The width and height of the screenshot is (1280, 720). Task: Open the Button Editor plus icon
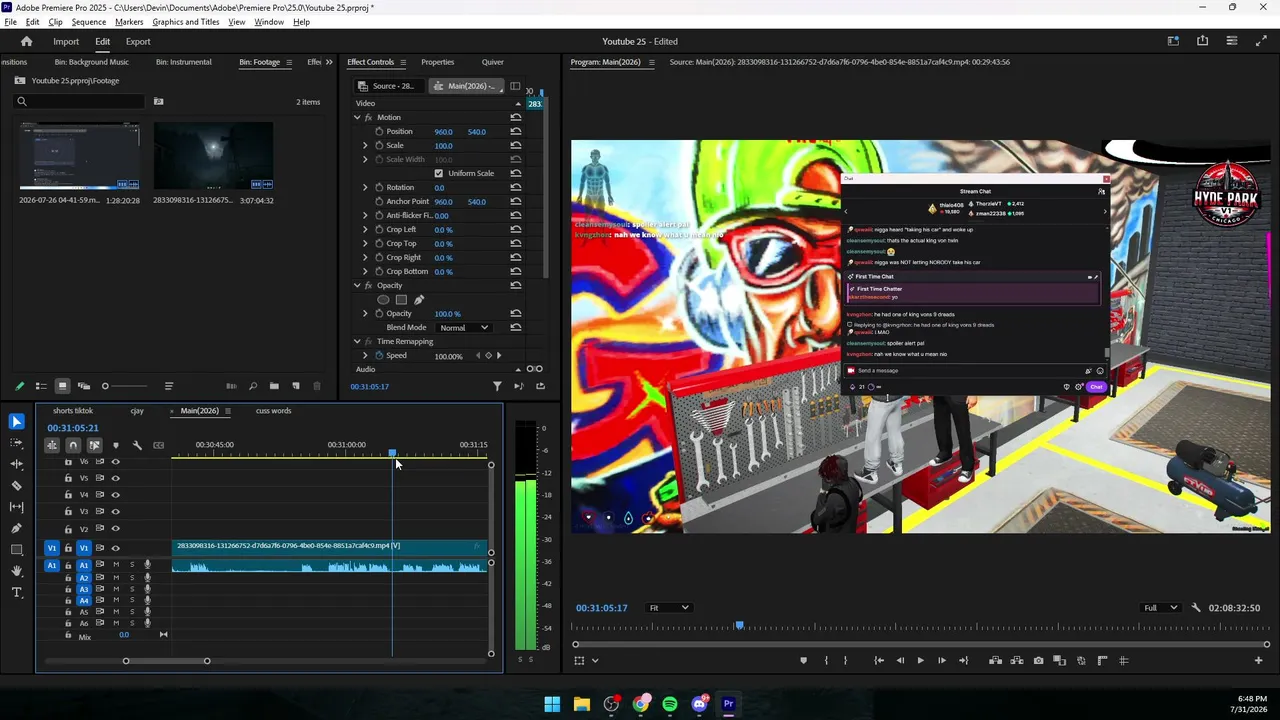click(x=1258, y=660)
